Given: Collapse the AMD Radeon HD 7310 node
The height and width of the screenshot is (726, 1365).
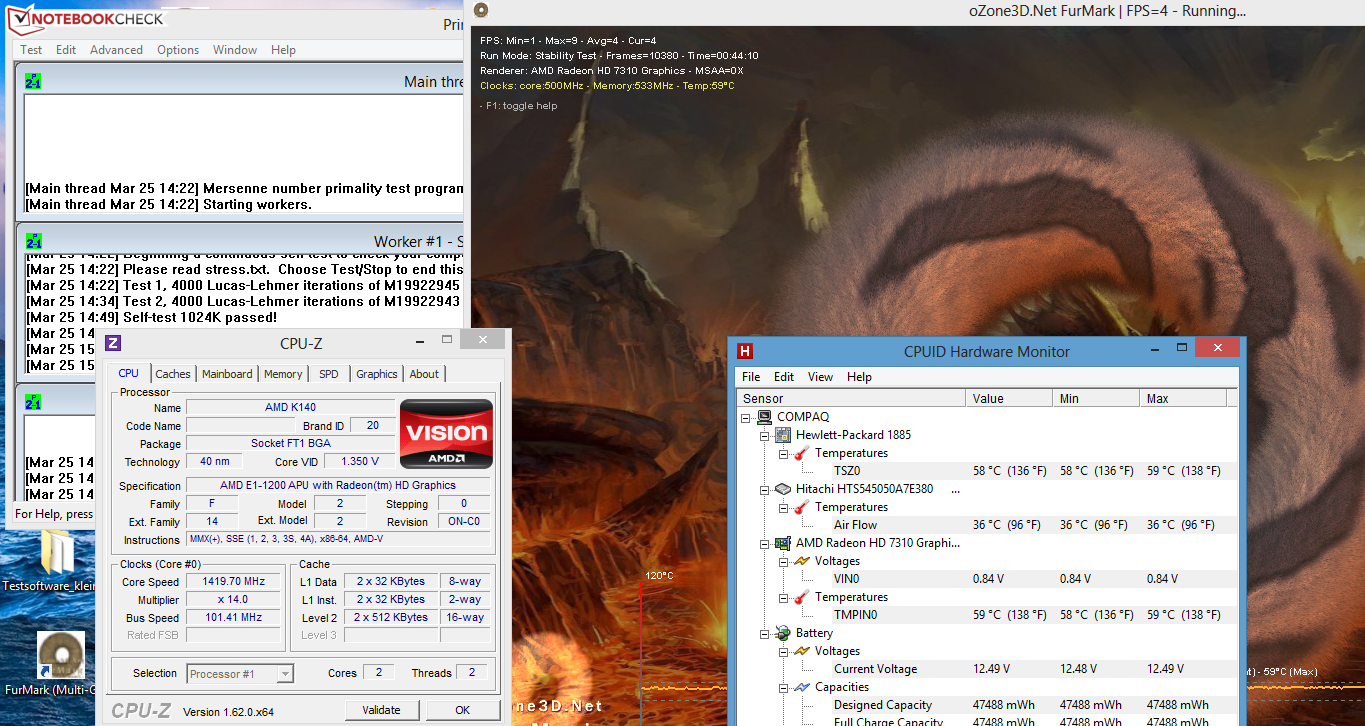Looking at the screenshot, I should 765,543.
